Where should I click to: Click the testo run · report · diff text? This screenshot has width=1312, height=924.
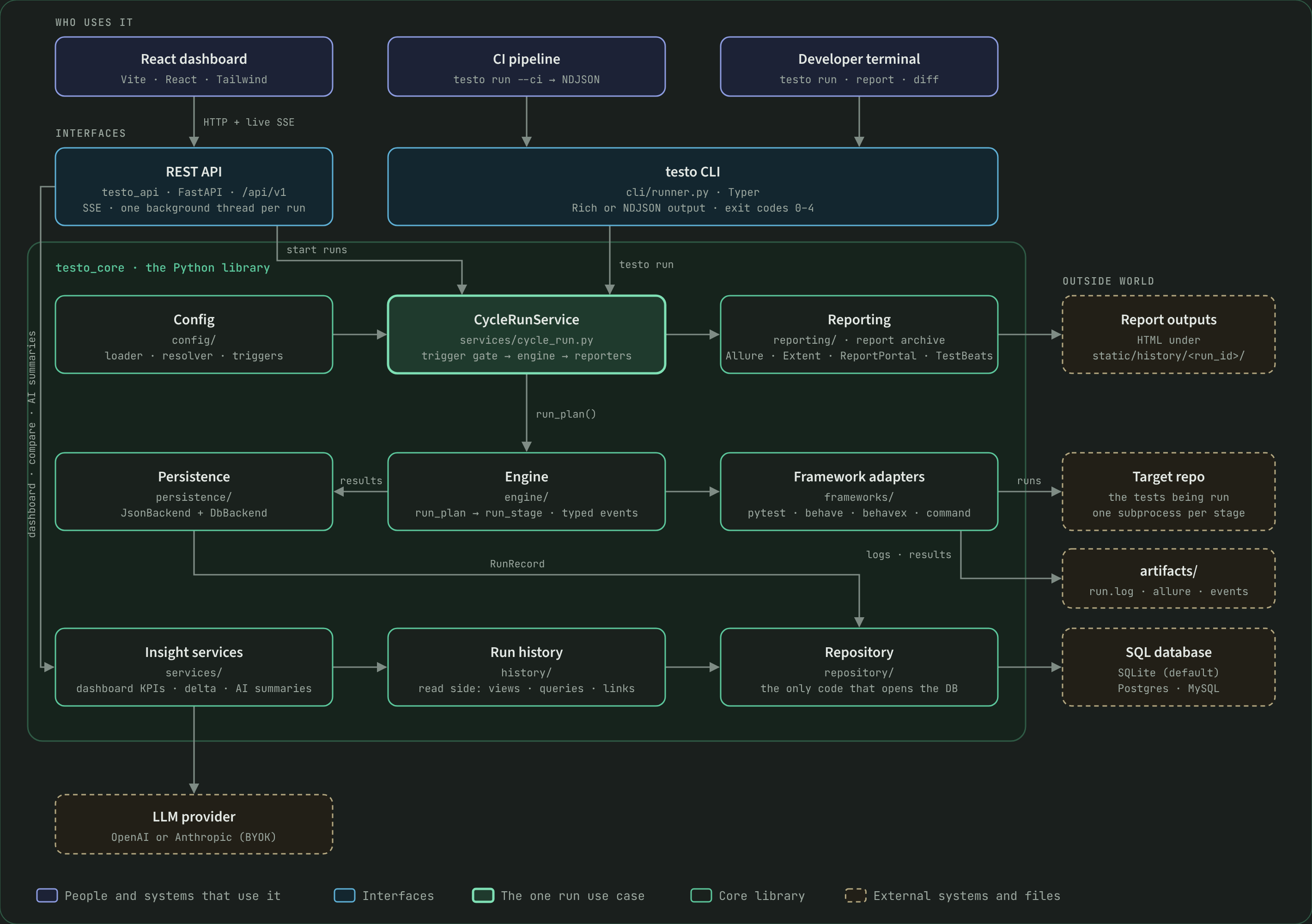click(859, 79)
